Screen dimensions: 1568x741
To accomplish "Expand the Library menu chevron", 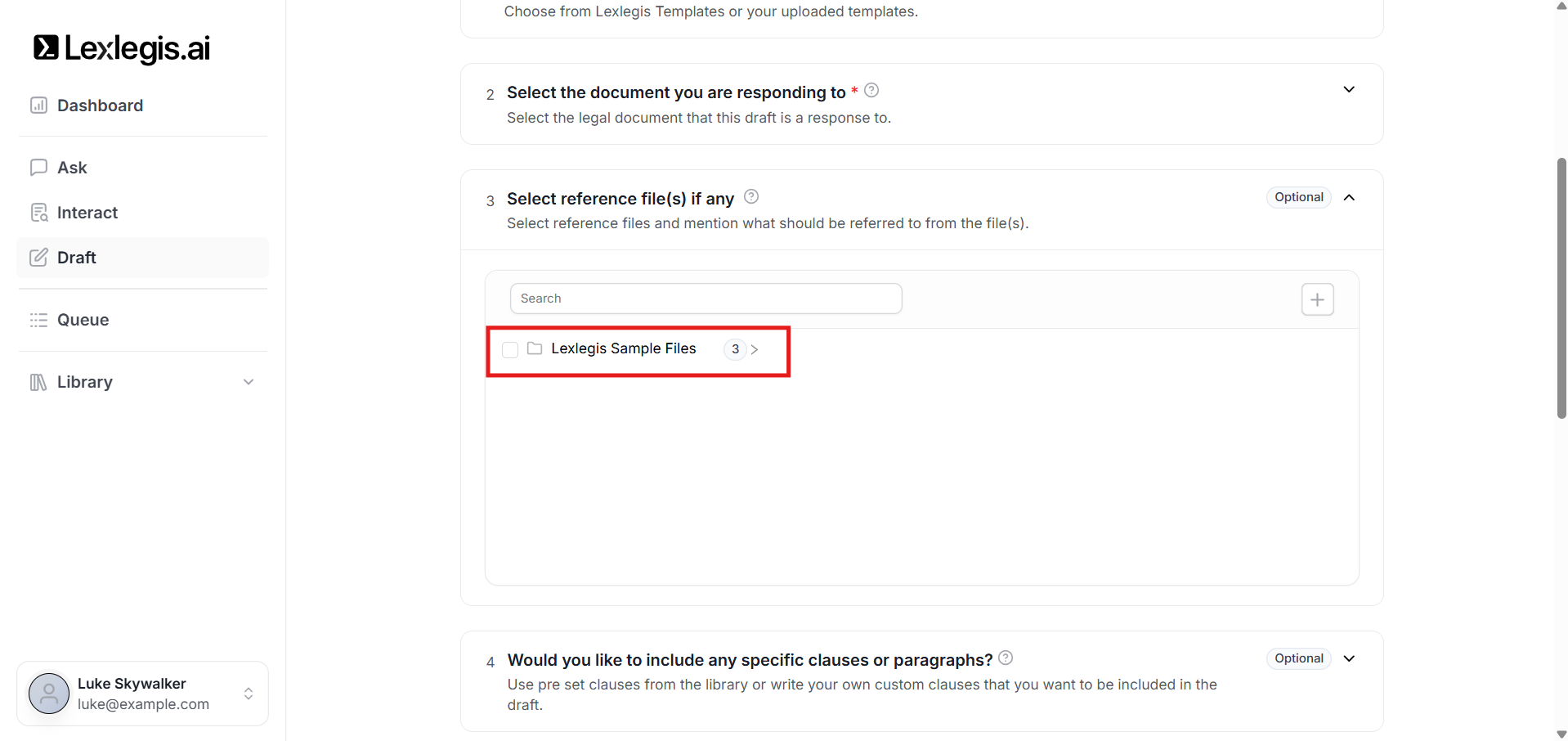I will pyautogui.click(x=249, y=382).
